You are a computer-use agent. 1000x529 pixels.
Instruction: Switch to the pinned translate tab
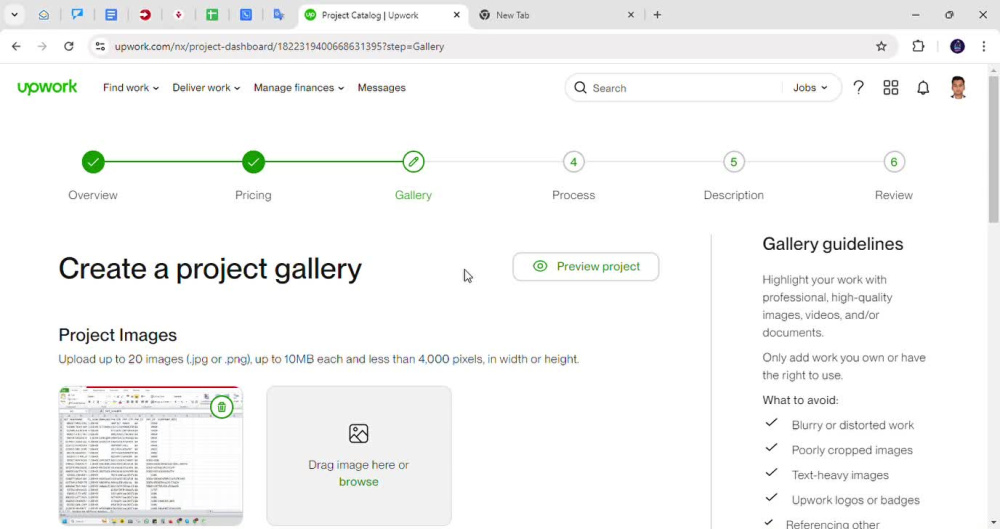tap(279, 15)
